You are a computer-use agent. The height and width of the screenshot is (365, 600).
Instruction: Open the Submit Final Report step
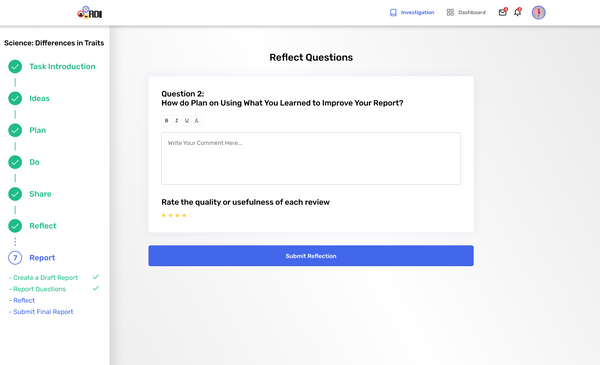coord(41,312)
